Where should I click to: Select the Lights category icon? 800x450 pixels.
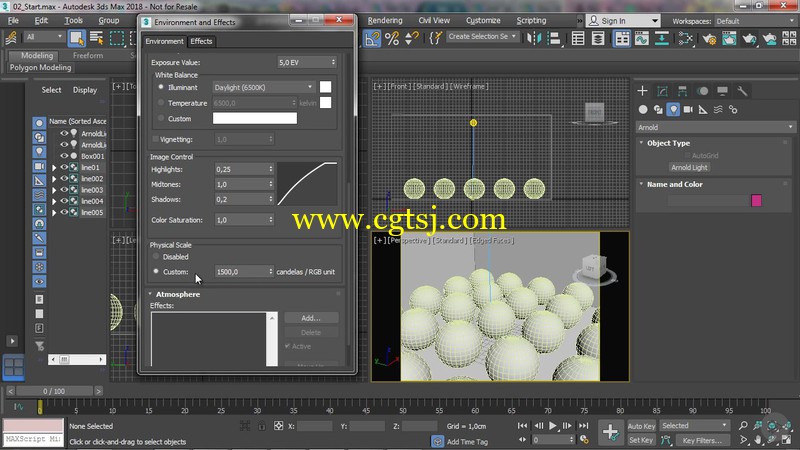(x=673, y=109)
